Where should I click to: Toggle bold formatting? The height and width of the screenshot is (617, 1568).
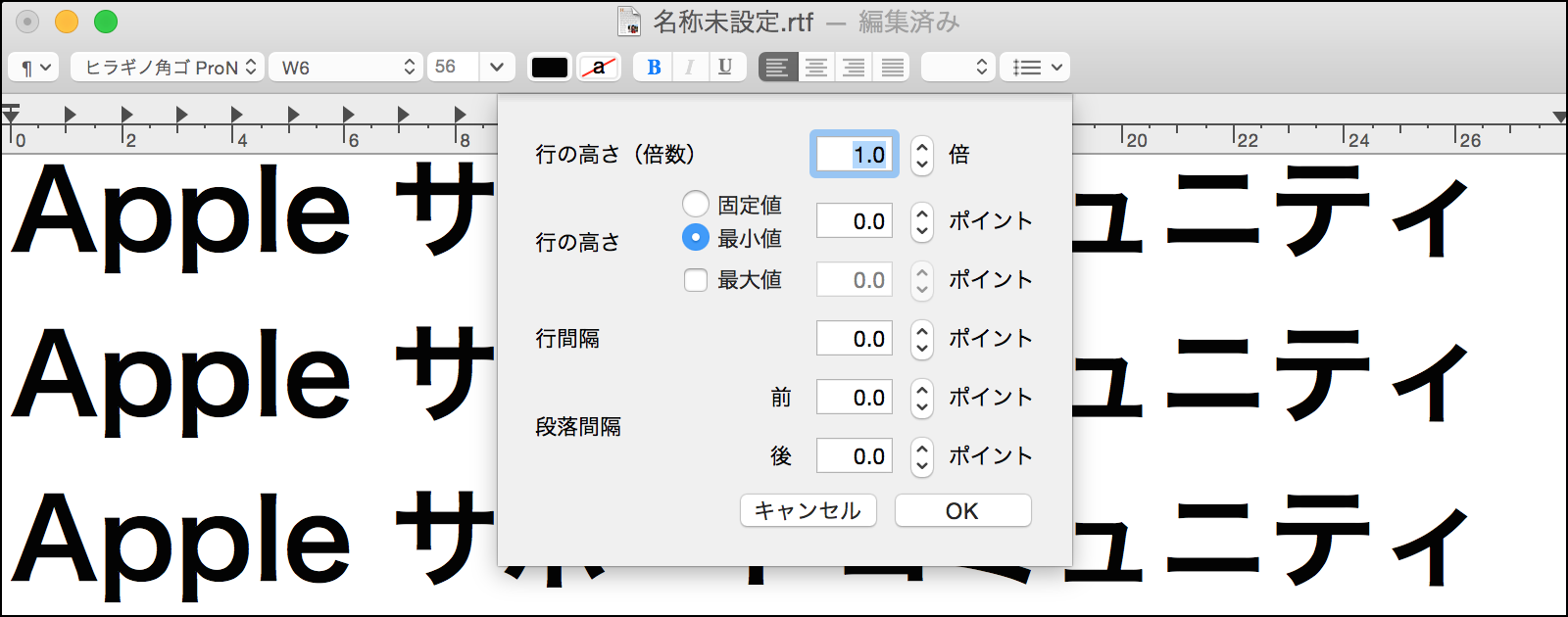654,67
